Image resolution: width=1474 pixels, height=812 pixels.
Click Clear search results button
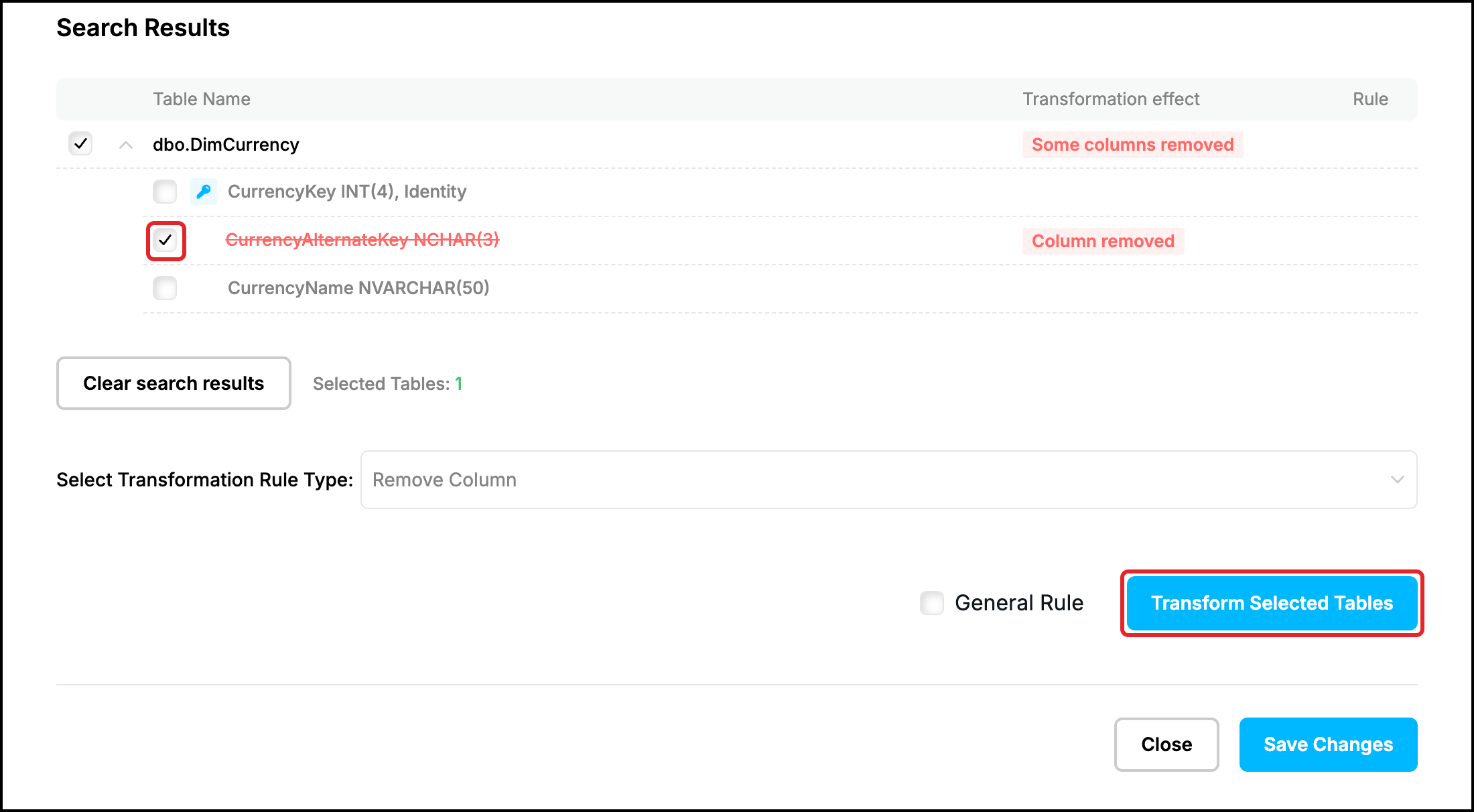[173, 384]
